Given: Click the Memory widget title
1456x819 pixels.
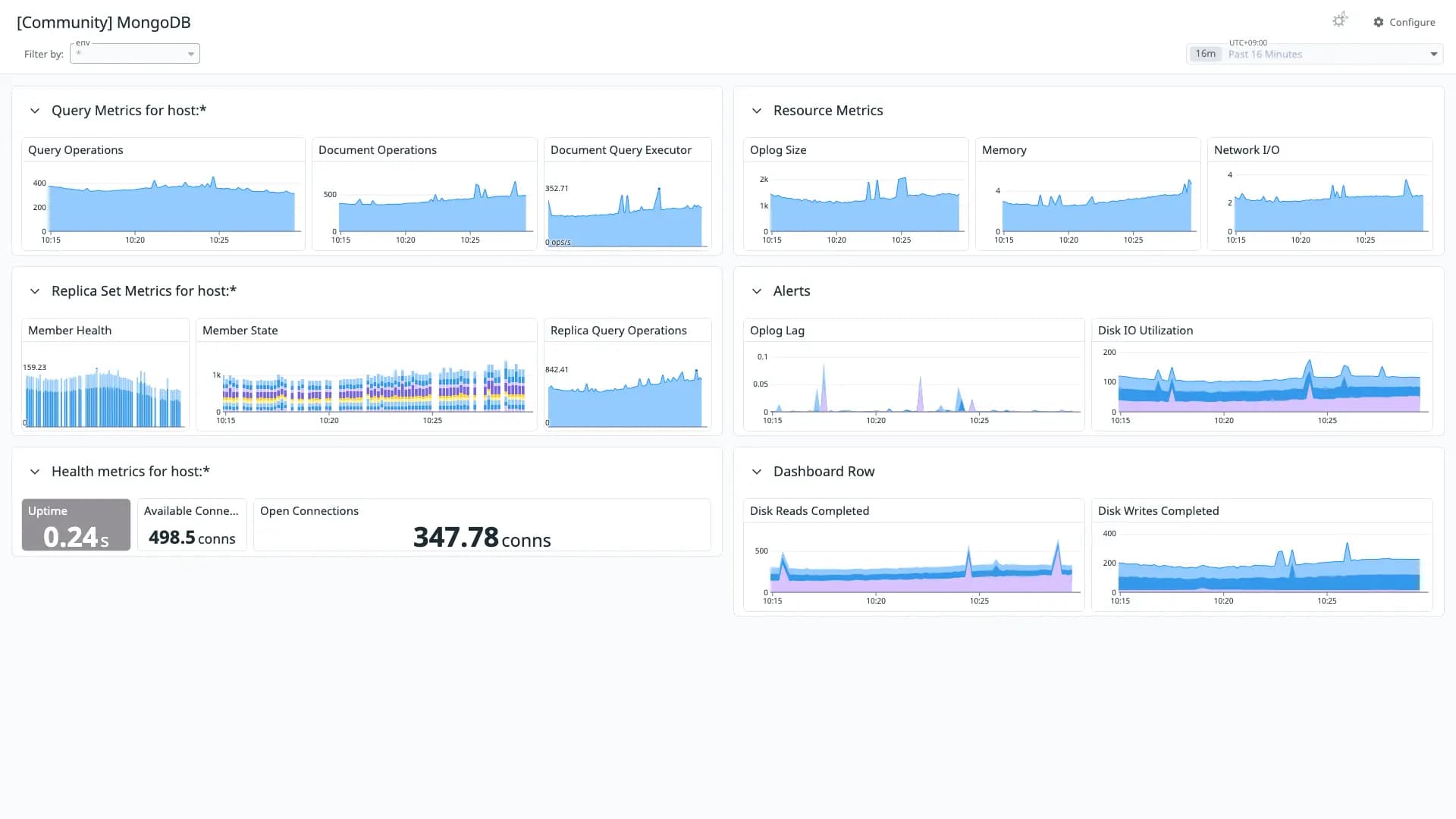Looking at the screenshot, I should tap(1004, 150).
